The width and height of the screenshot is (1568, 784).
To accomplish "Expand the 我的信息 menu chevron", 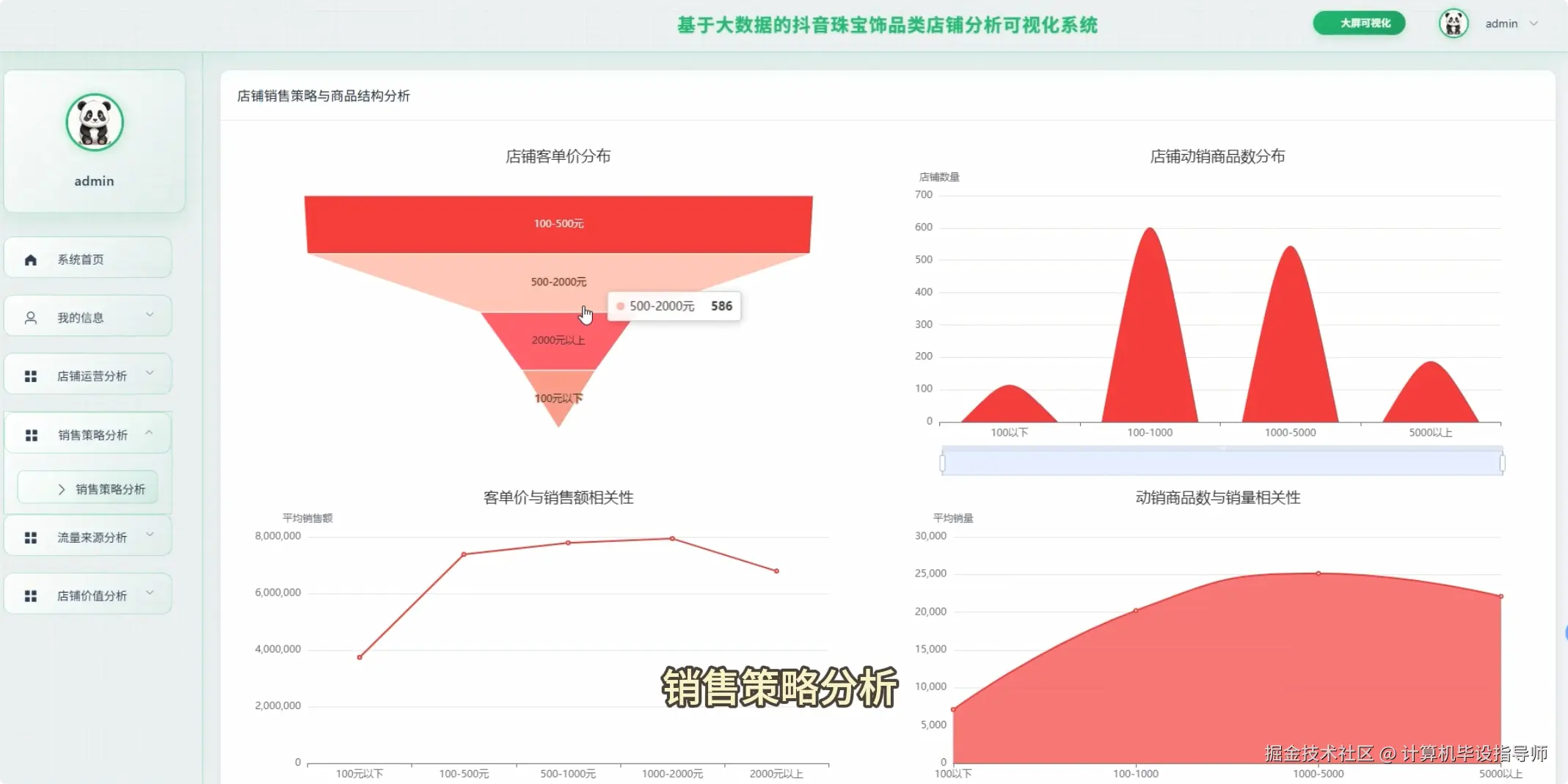I will click(x=150, y=315).
